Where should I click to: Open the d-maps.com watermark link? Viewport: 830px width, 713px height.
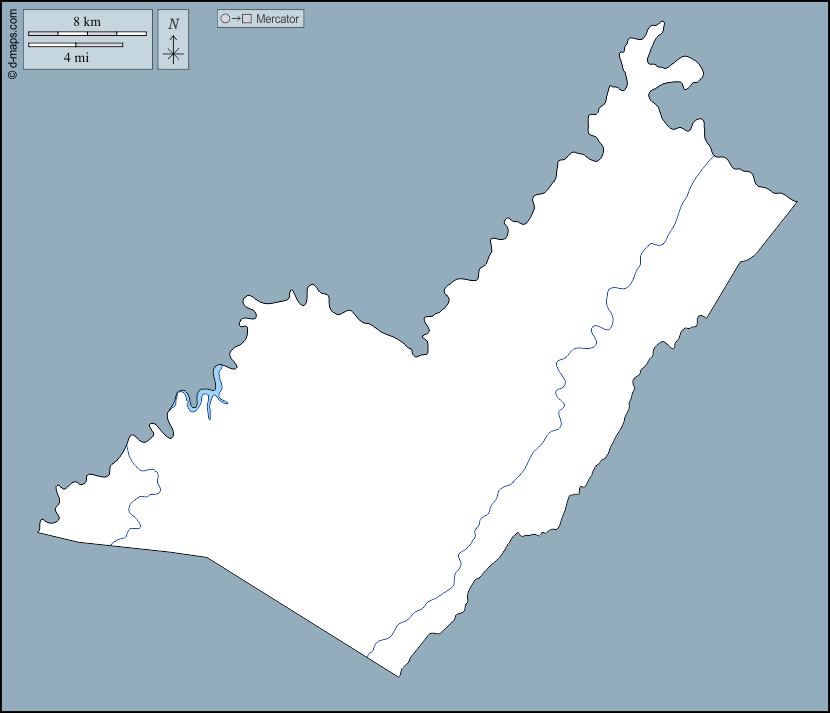point(12,40)
